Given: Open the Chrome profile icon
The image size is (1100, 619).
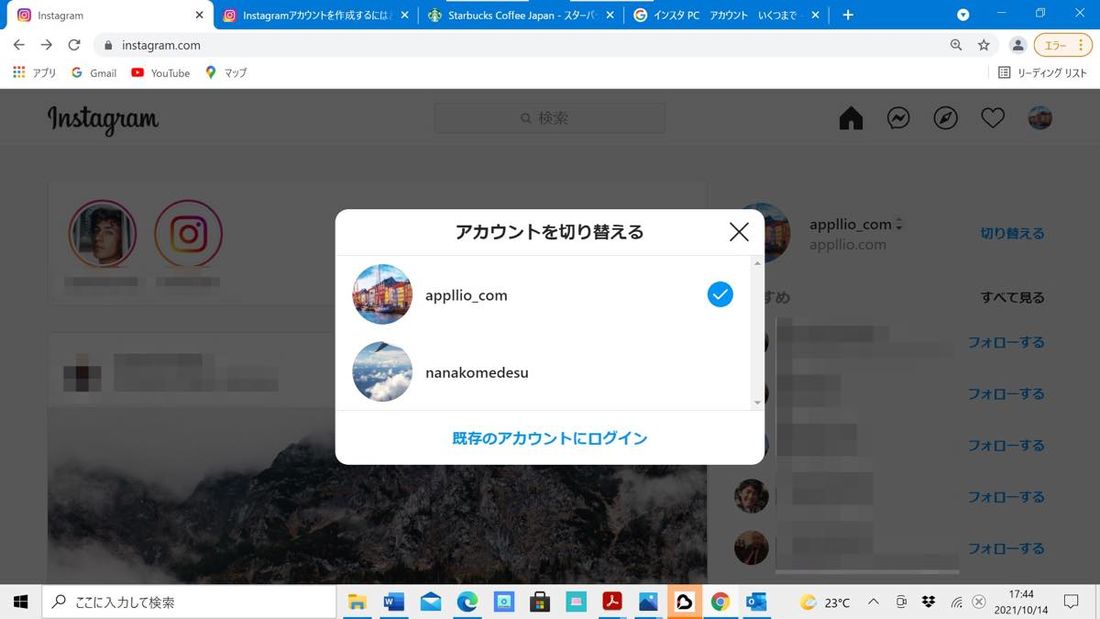Looking at the screenshot, I should (x=1017, y=45).
